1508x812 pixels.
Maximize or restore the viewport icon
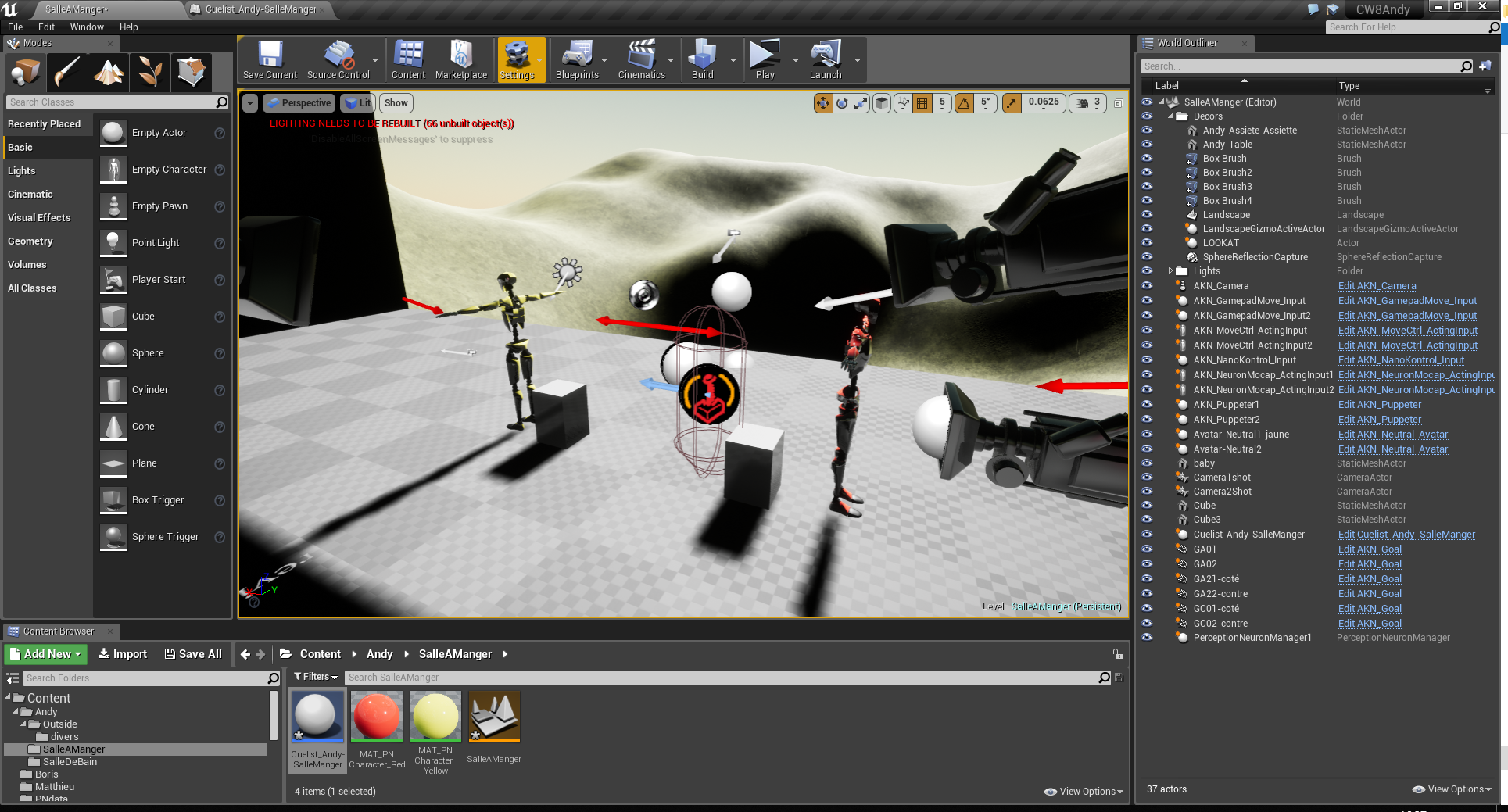click(x=1119, y=103)
